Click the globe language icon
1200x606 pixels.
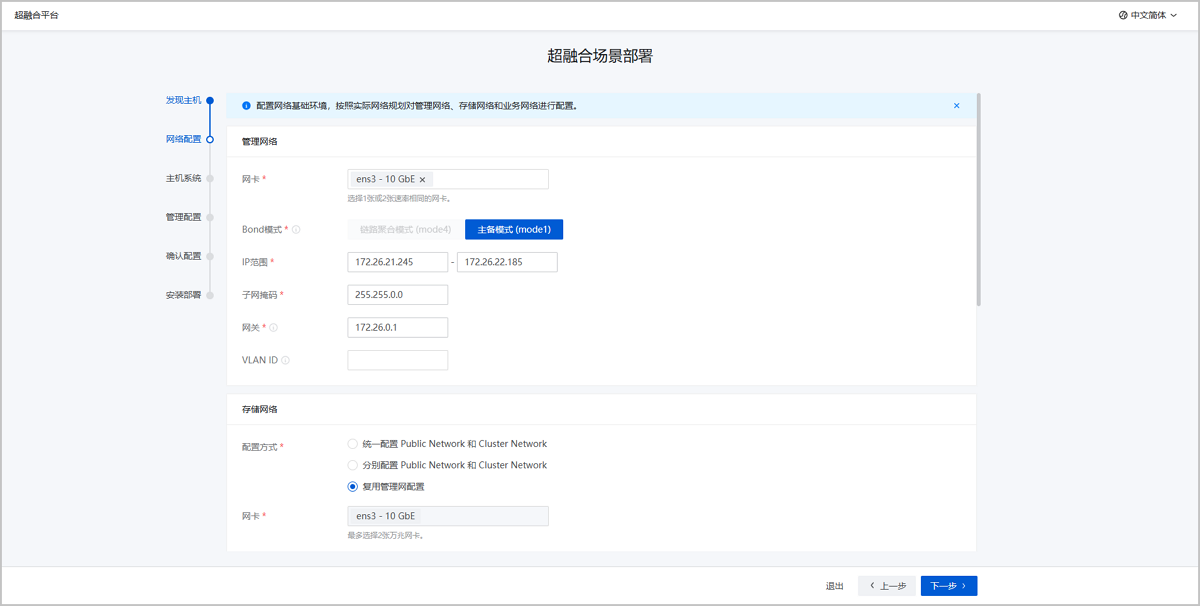pyautogui.click(x=1123, y=15)
